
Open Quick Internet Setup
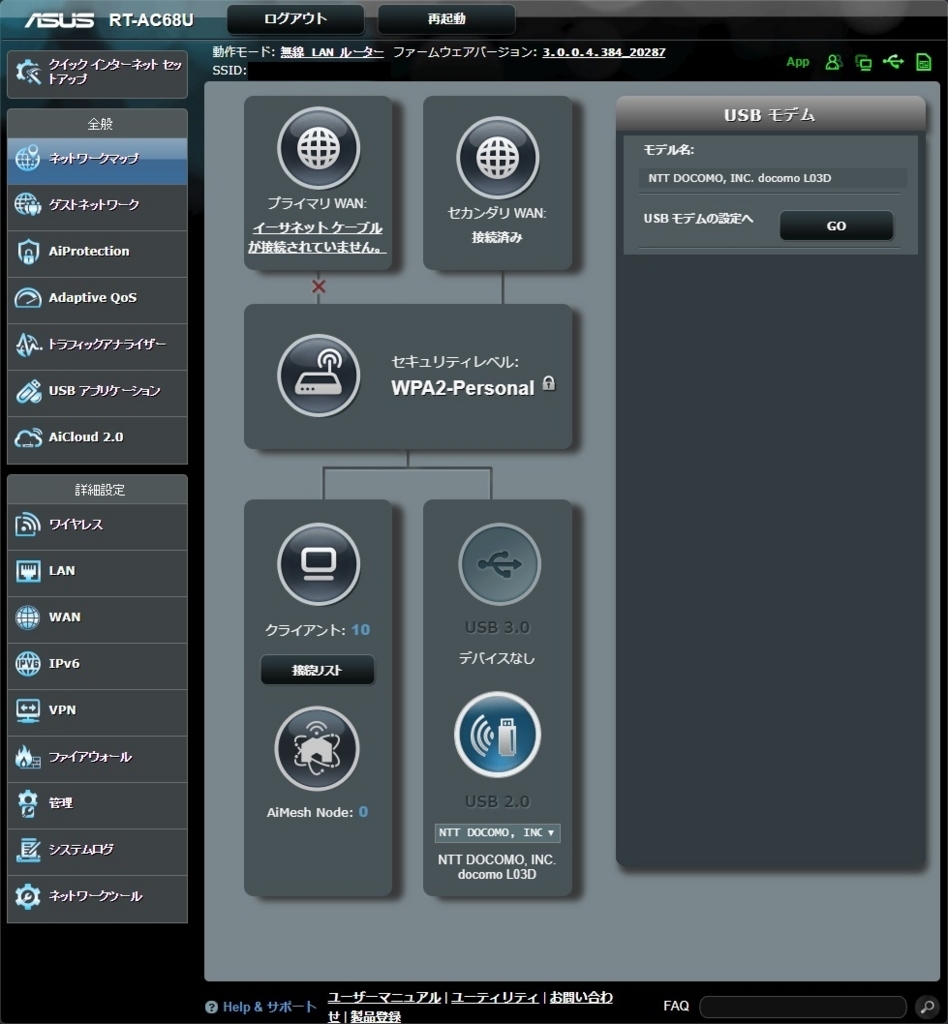click(x=97, y=73)
